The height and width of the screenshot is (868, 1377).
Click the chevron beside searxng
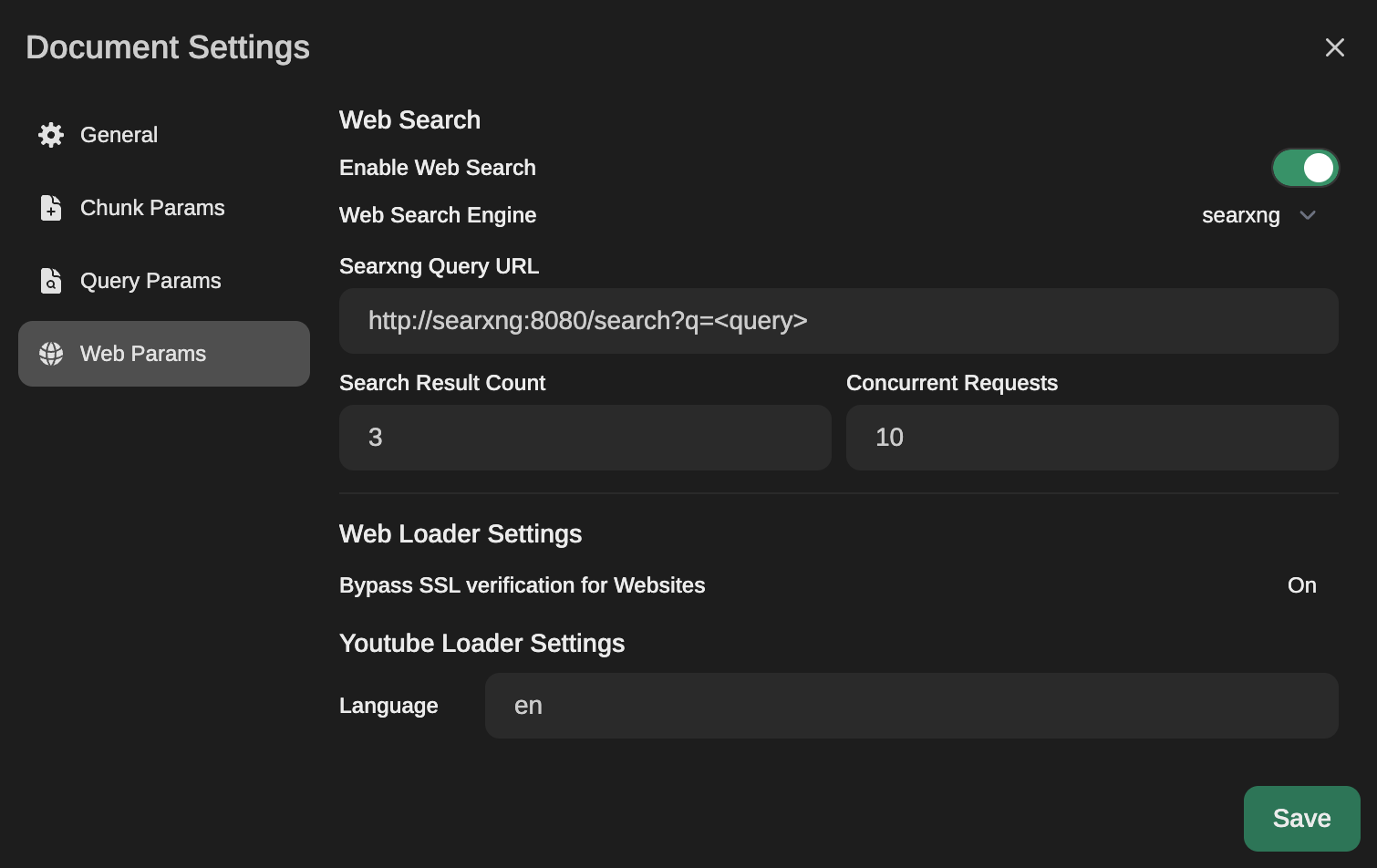(1308, 215)
